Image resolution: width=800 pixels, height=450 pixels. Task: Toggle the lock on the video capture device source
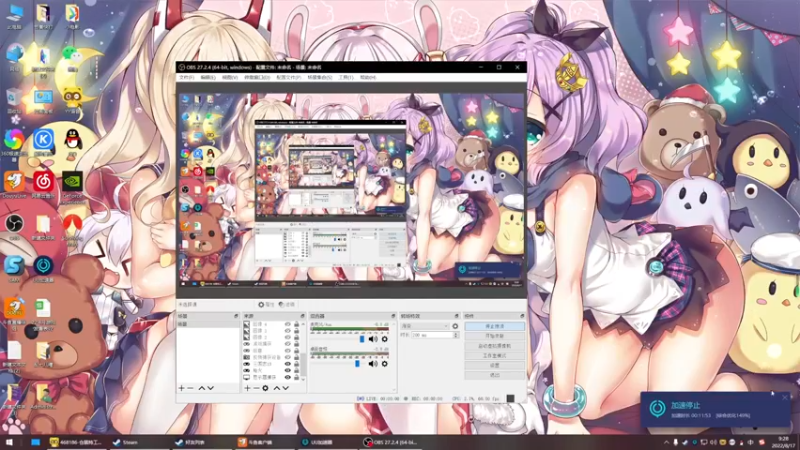296,357
